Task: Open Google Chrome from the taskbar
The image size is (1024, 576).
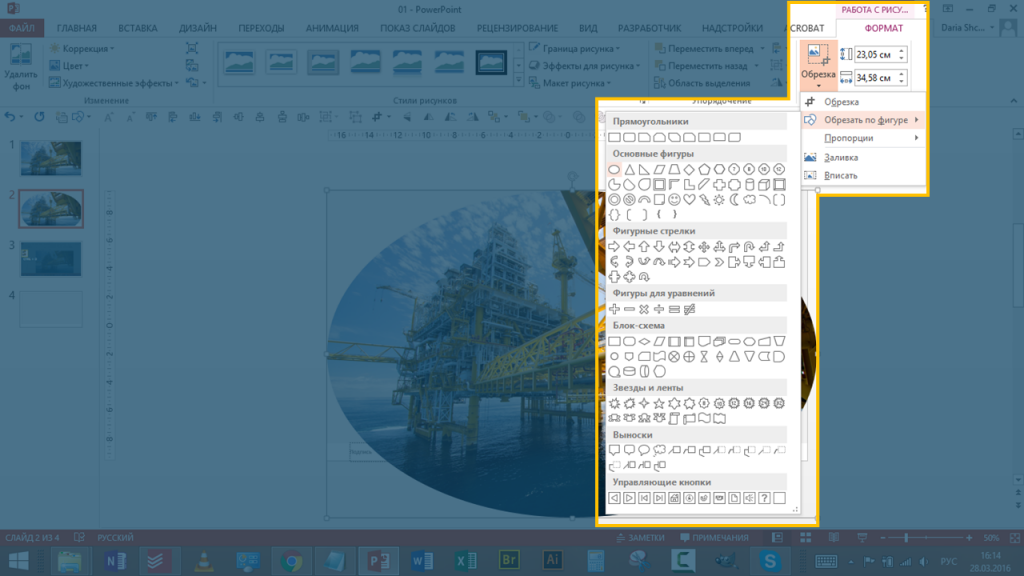Action: 292,561
